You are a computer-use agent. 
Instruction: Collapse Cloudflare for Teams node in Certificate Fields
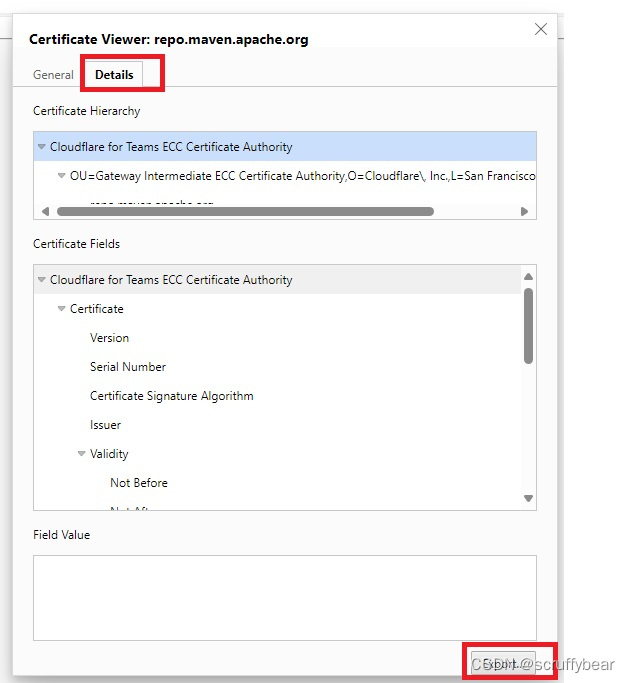(x=41, y=280)
